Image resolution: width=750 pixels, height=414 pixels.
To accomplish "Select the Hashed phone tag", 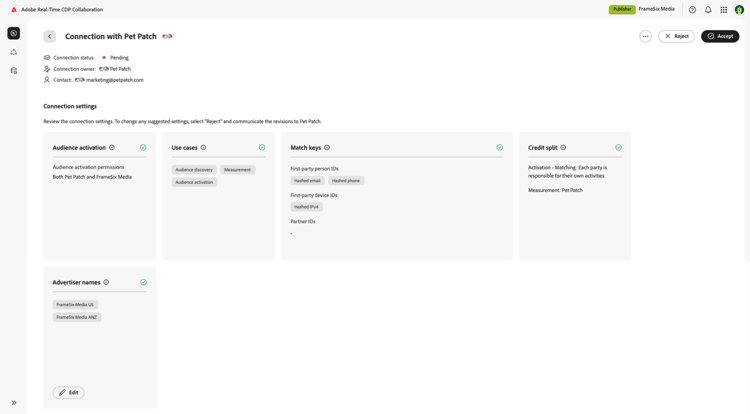I will tap(346, 181).
